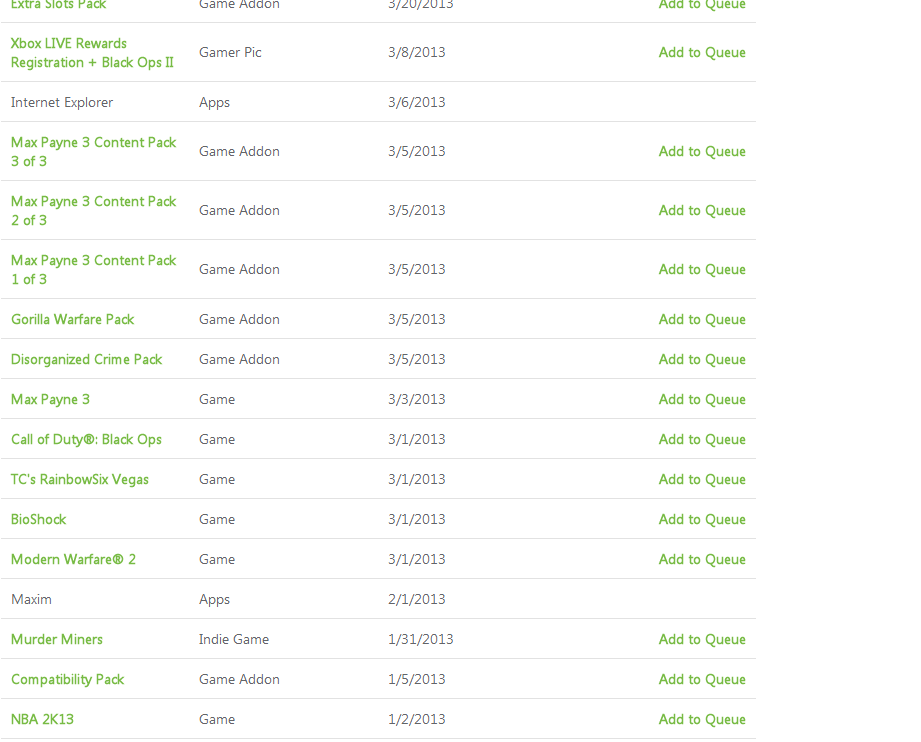
Task: Select the NBA 2K13 title link
Action: [42, 719]
